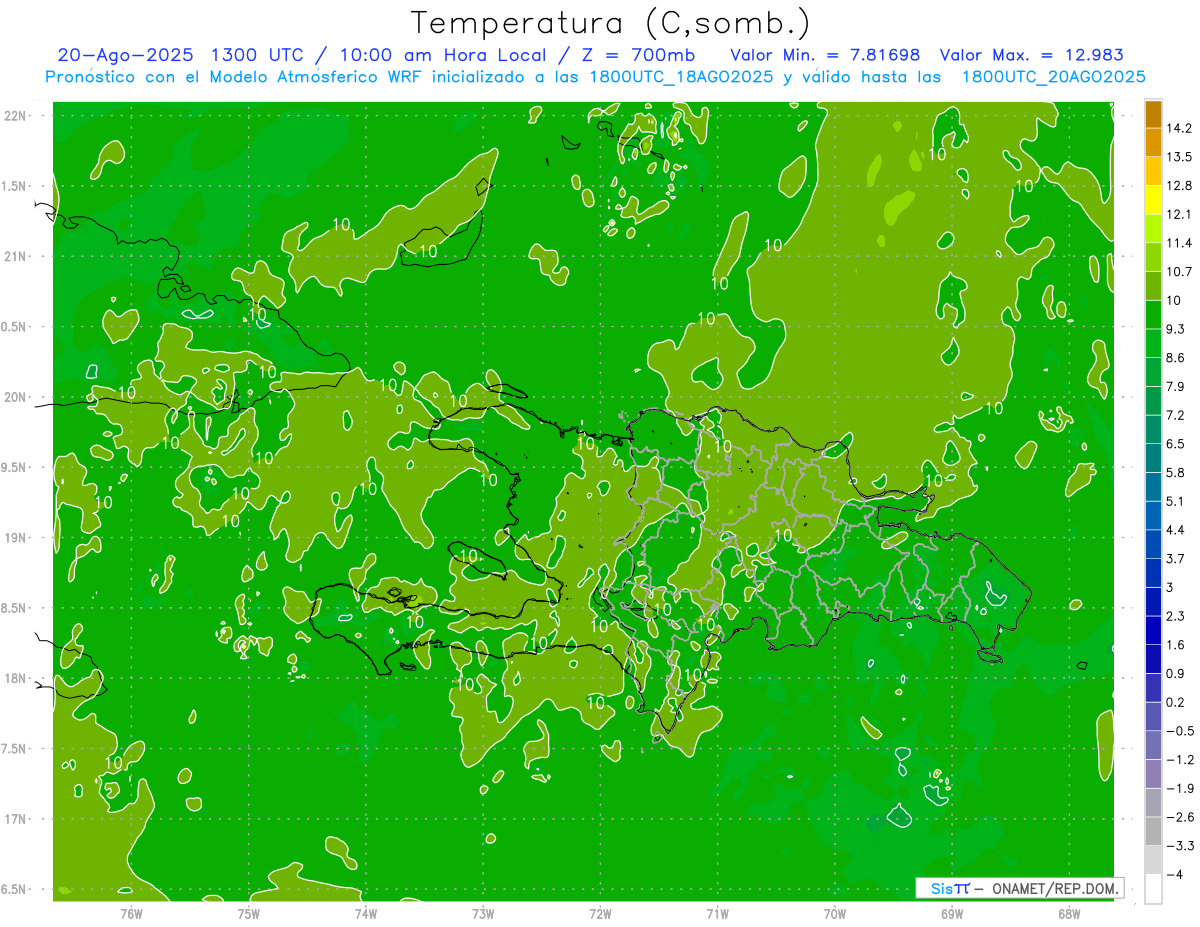Image resolution: width=1200 pixels, height=927 pixels.
Task: Select the dark blue swatch between 1.6 and 2.3
Action: pos(1153,631)
